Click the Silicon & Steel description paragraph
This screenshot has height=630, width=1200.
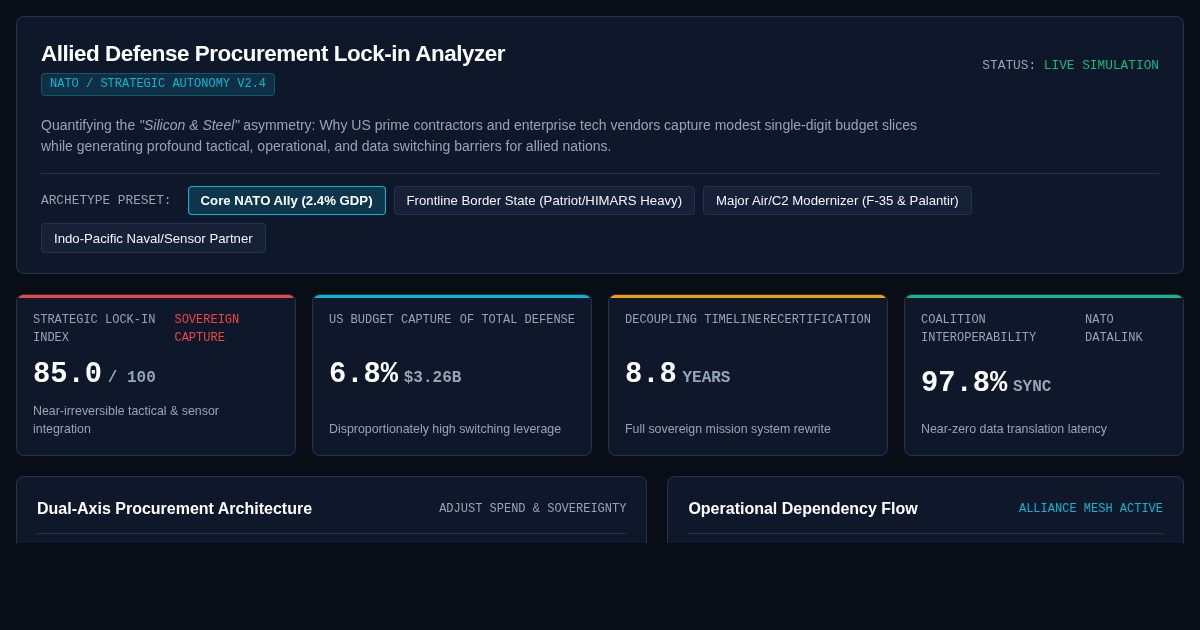click(479, 136)
